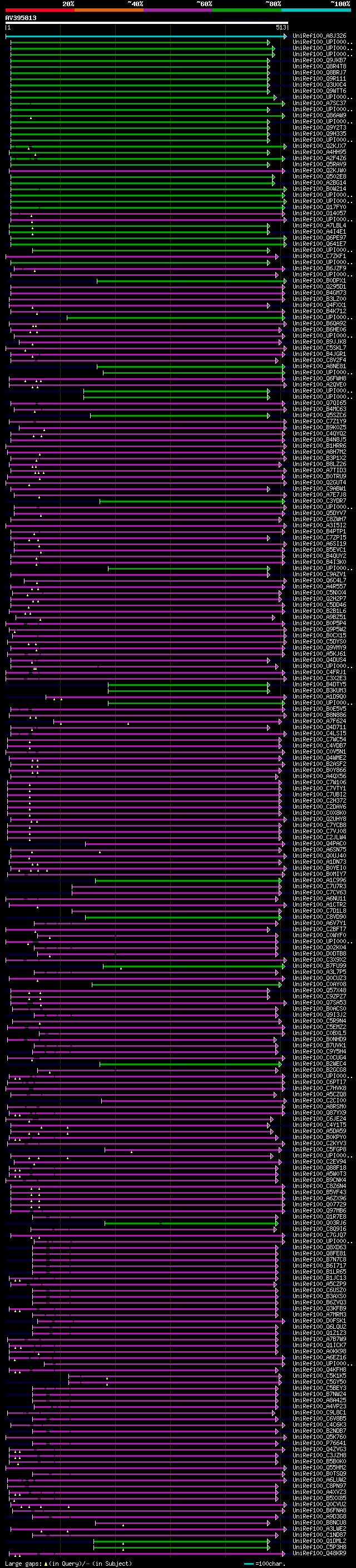Click the query end position 513
This screenshot has width=356, height=1568.
280,27
